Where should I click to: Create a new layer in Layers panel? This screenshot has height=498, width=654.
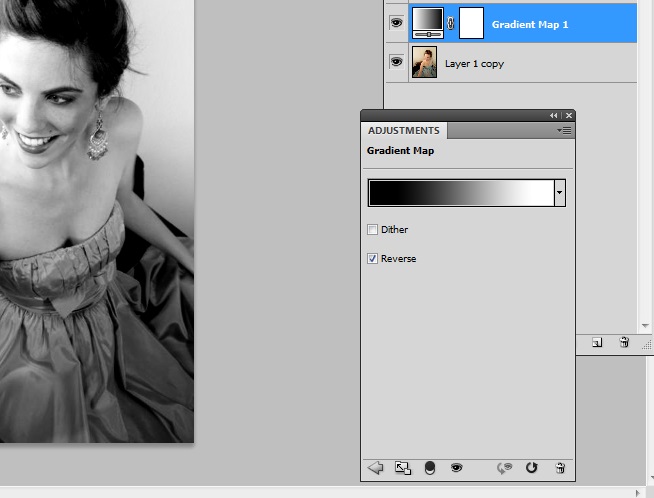tap(597, 342)
